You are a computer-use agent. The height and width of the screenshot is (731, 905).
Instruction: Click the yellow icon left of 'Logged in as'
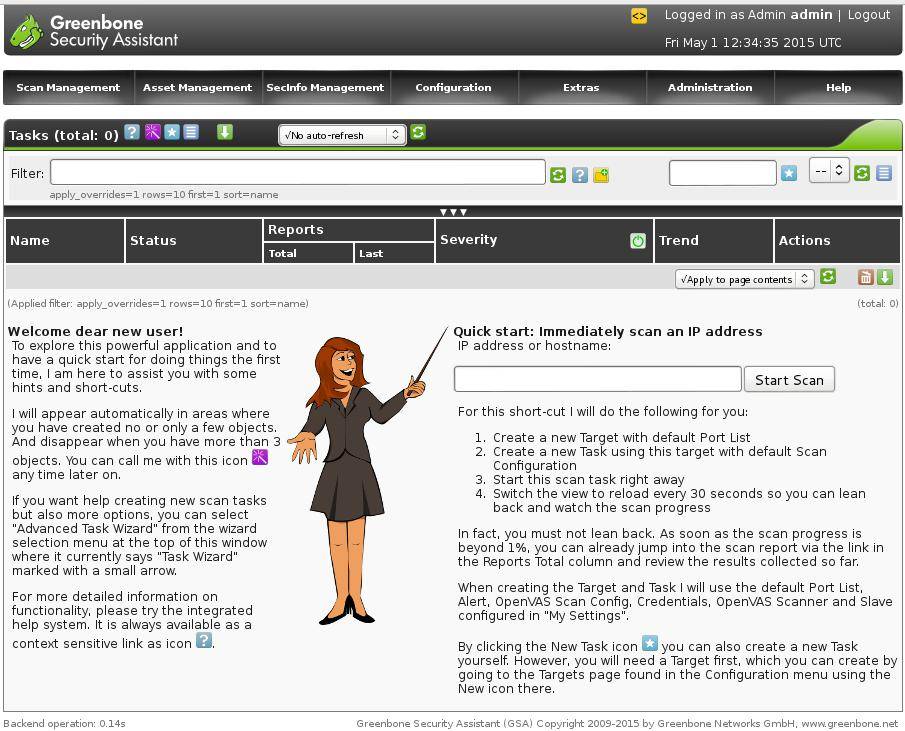(639, 16)
